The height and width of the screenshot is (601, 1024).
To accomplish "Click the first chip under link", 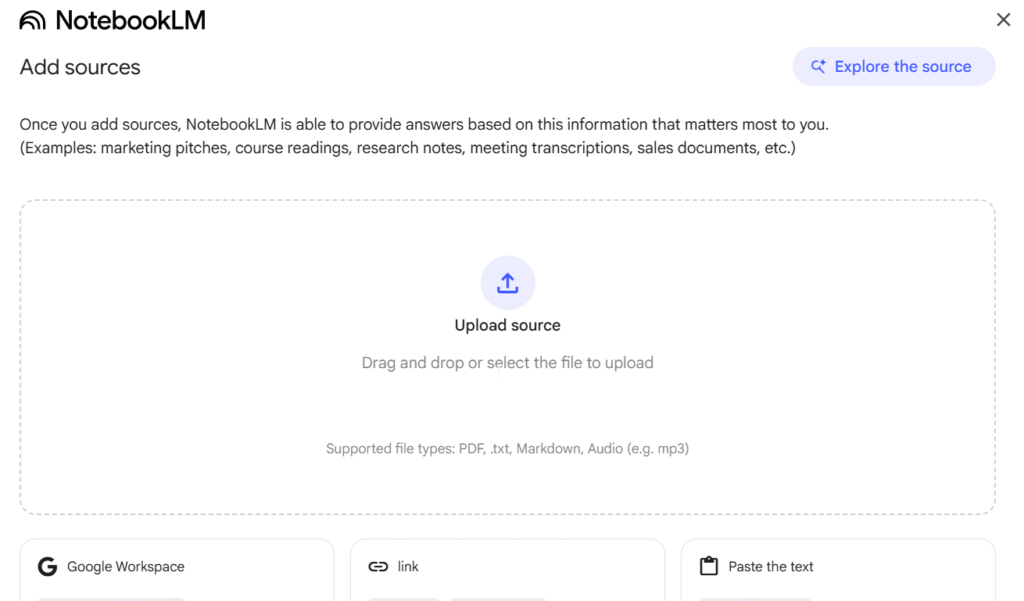I will 403,599.
